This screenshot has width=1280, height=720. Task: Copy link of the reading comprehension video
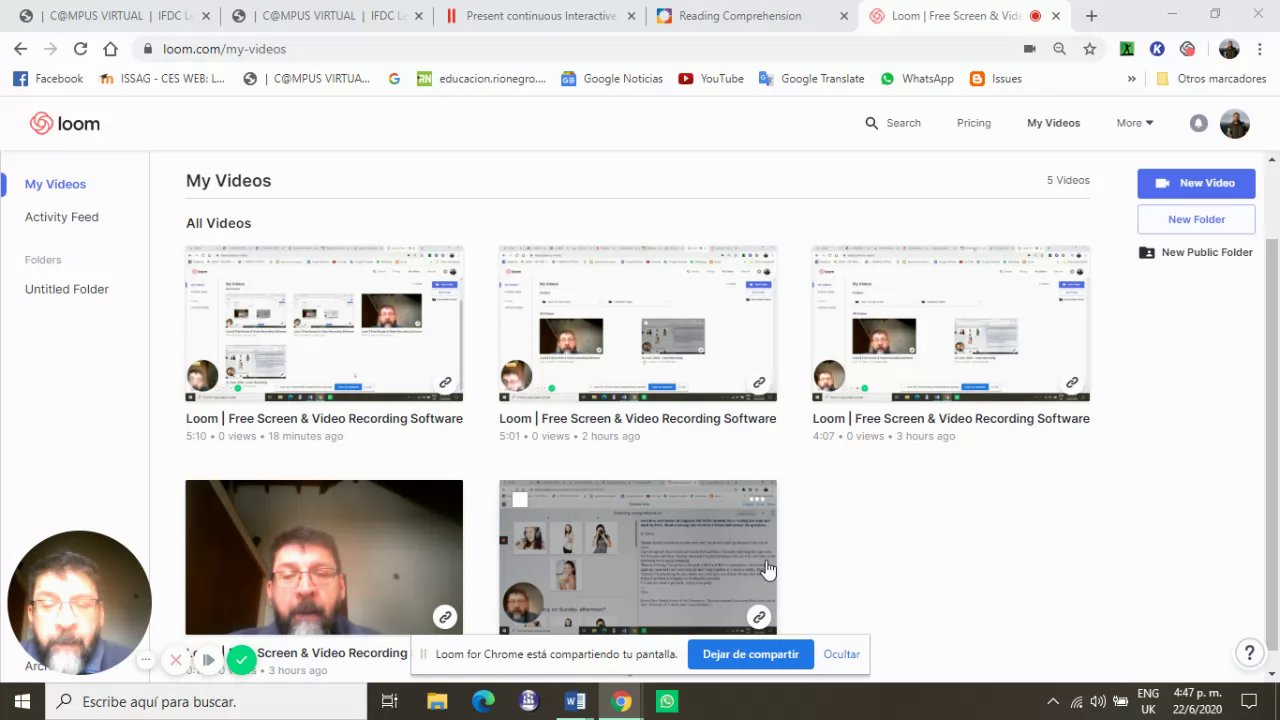pos(759,617)
